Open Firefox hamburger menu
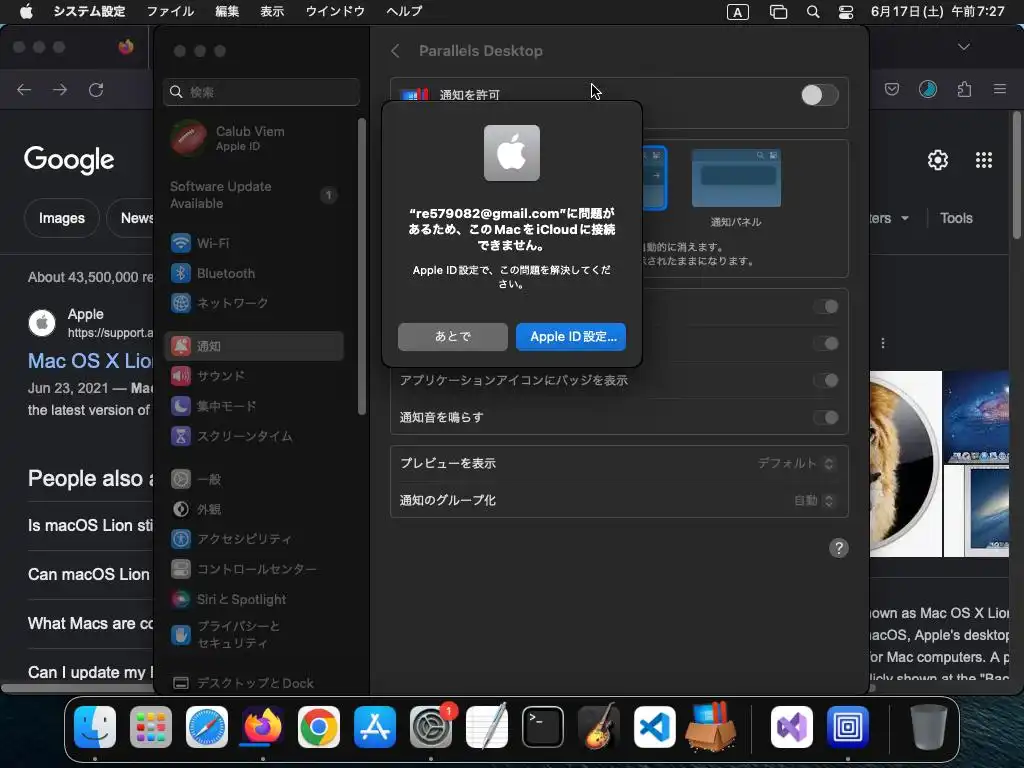The image size is (1024, 768). coord(1000,89)
